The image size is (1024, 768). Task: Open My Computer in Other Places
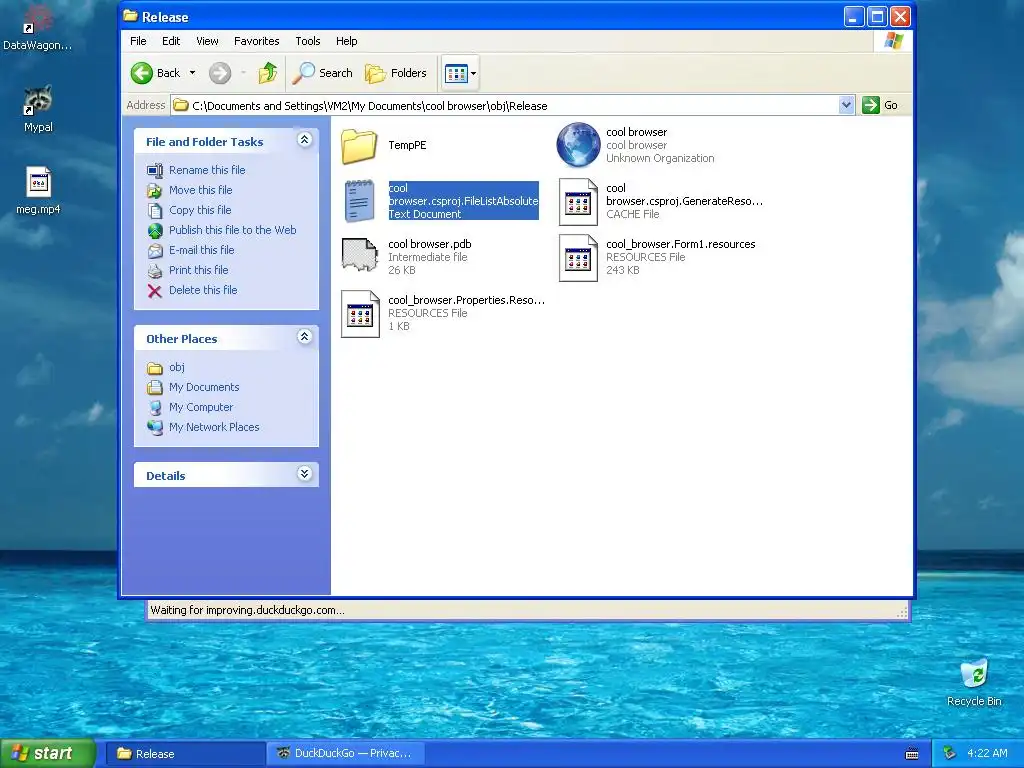(200, 408)
